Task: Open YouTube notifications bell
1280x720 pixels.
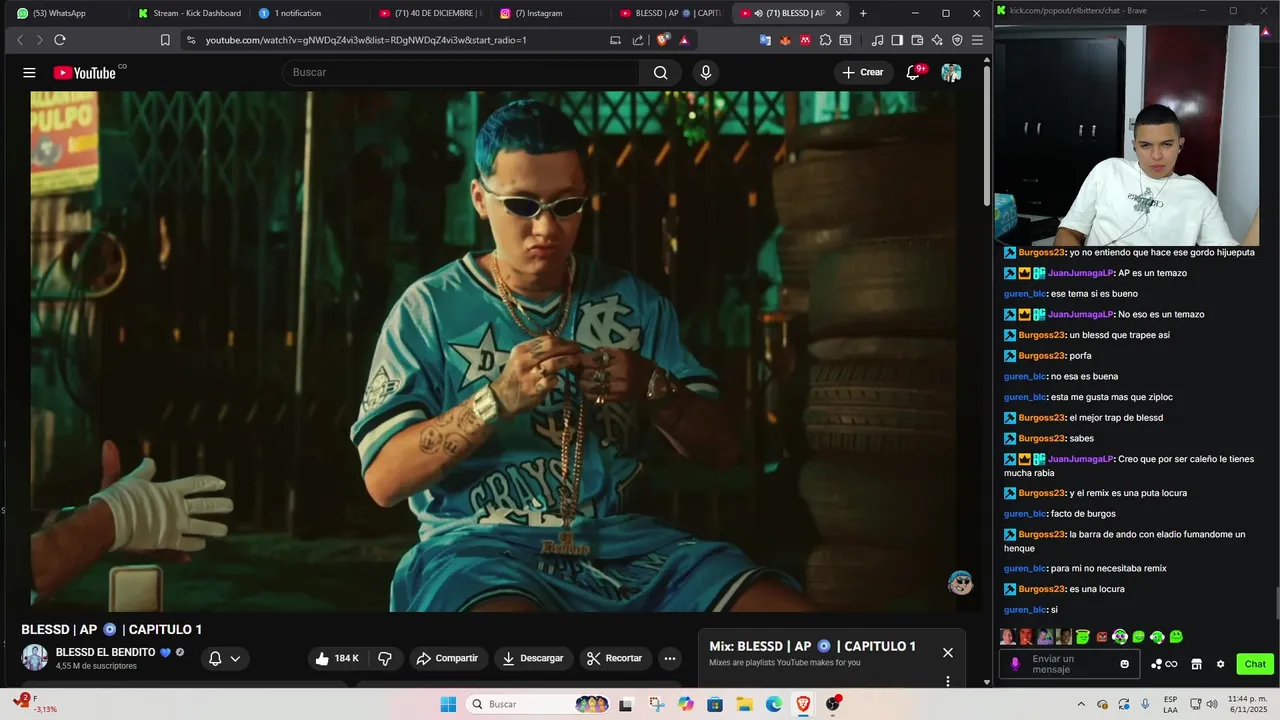Action: coord(913,72)
